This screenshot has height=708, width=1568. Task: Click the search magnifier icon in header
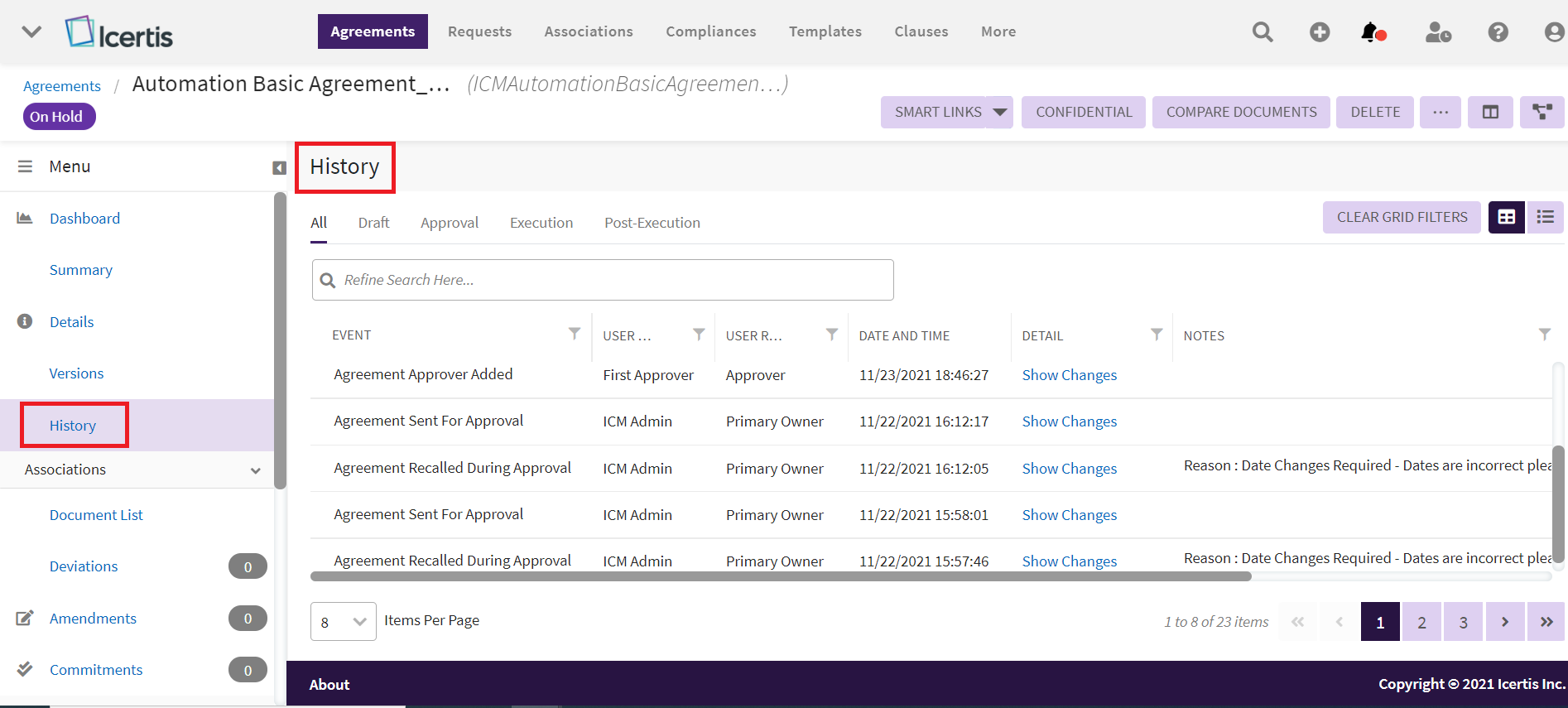pyautogui.click(x=1262, y=32)
